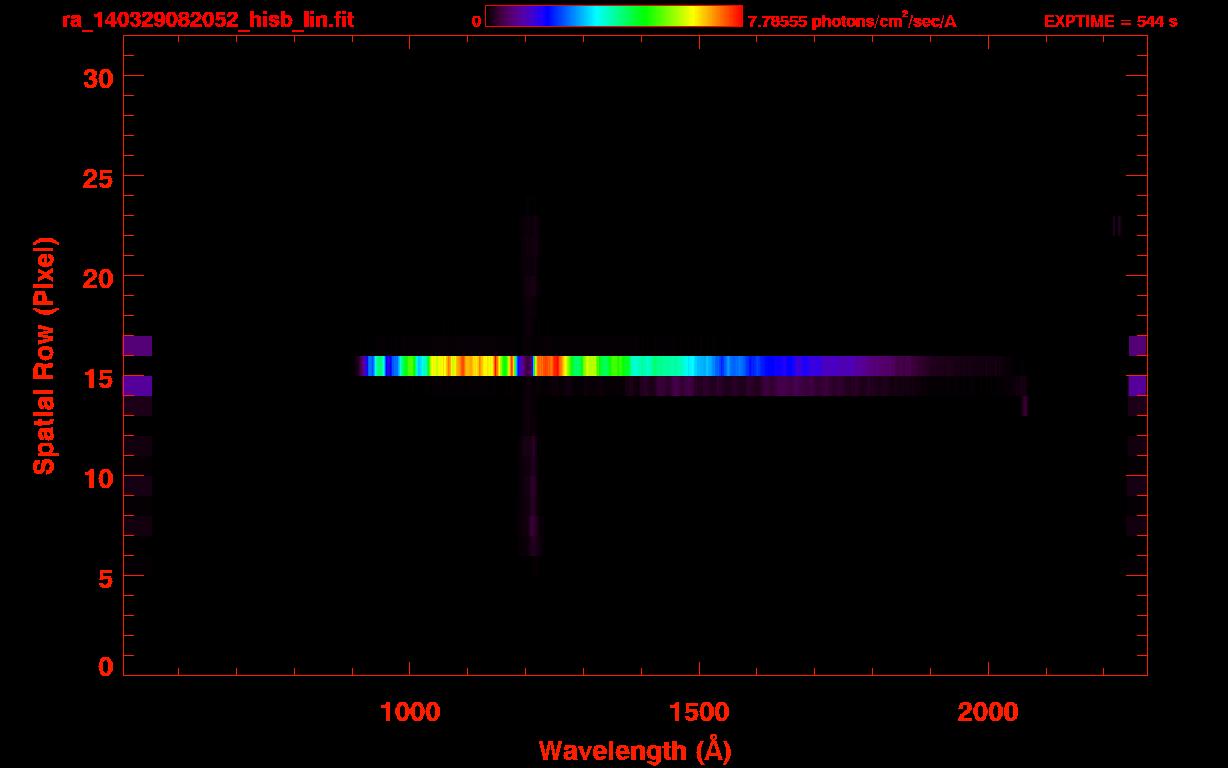Click the 1500 wavelength tick label
This screenshot has height=768, width=1228.
pyautogui.click(x=699, y=712)
